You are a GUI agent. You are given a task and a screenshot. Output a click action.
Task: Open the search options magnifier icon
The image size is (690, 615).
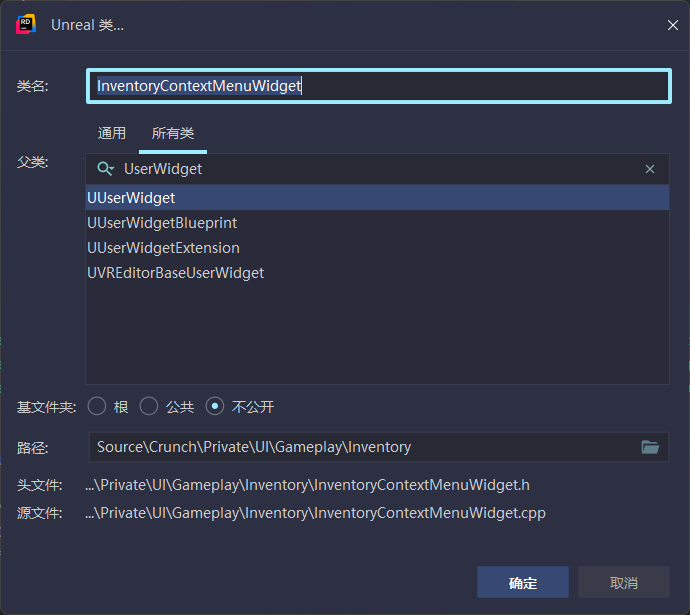(106, 168)
